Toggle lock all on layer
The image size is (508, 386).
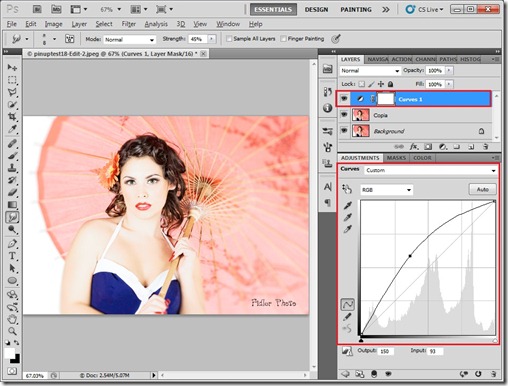point(390,84)
